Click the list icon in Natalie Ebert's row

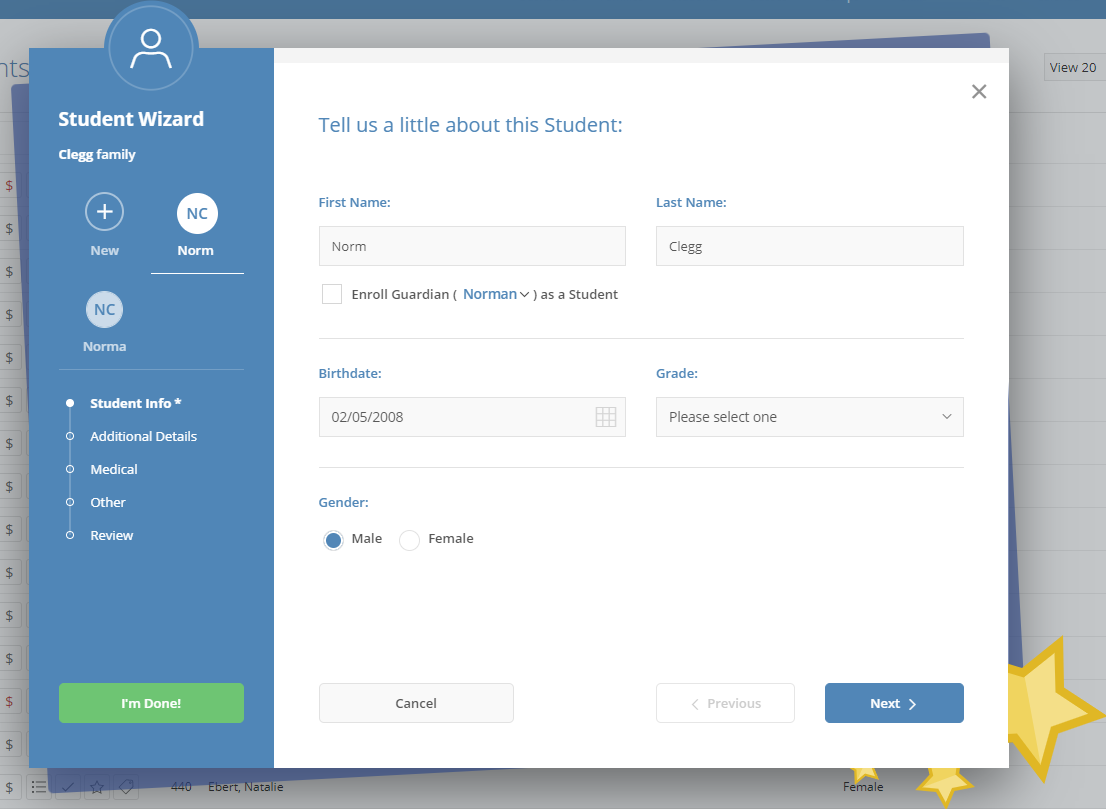pos(38,787)
